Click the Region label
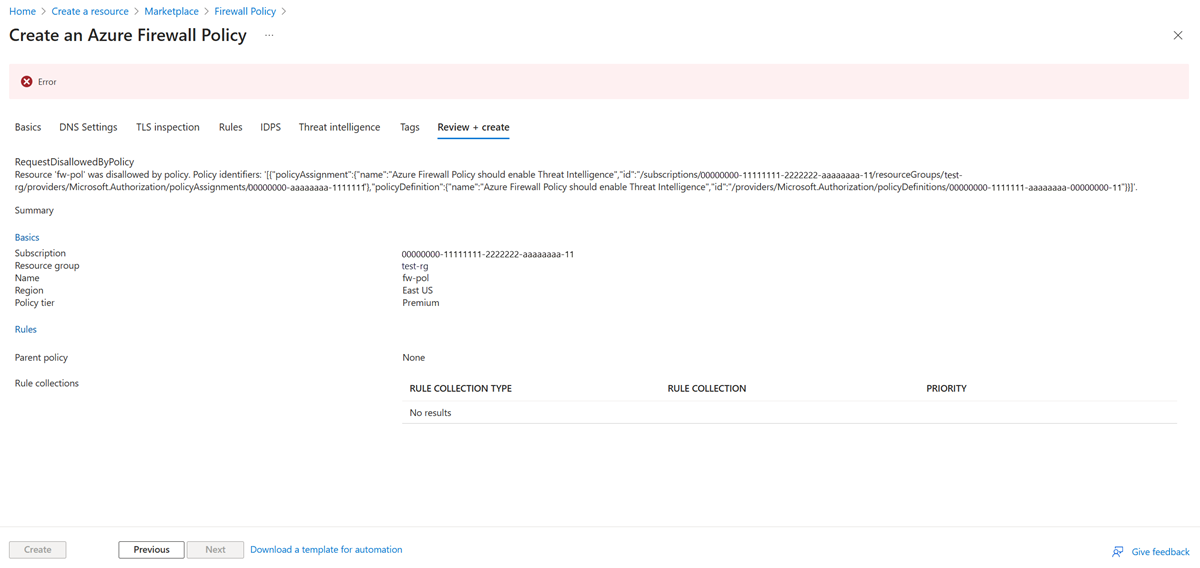The width and height of the screenshot is (1200, 568). 29,290
